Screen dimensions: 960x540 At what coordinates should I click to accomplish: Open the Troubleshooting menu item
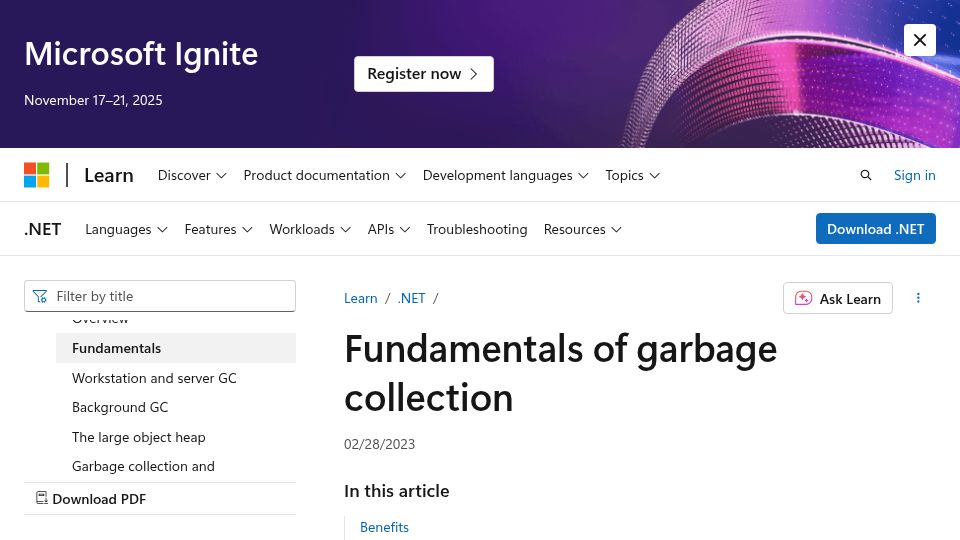[477, 229]
